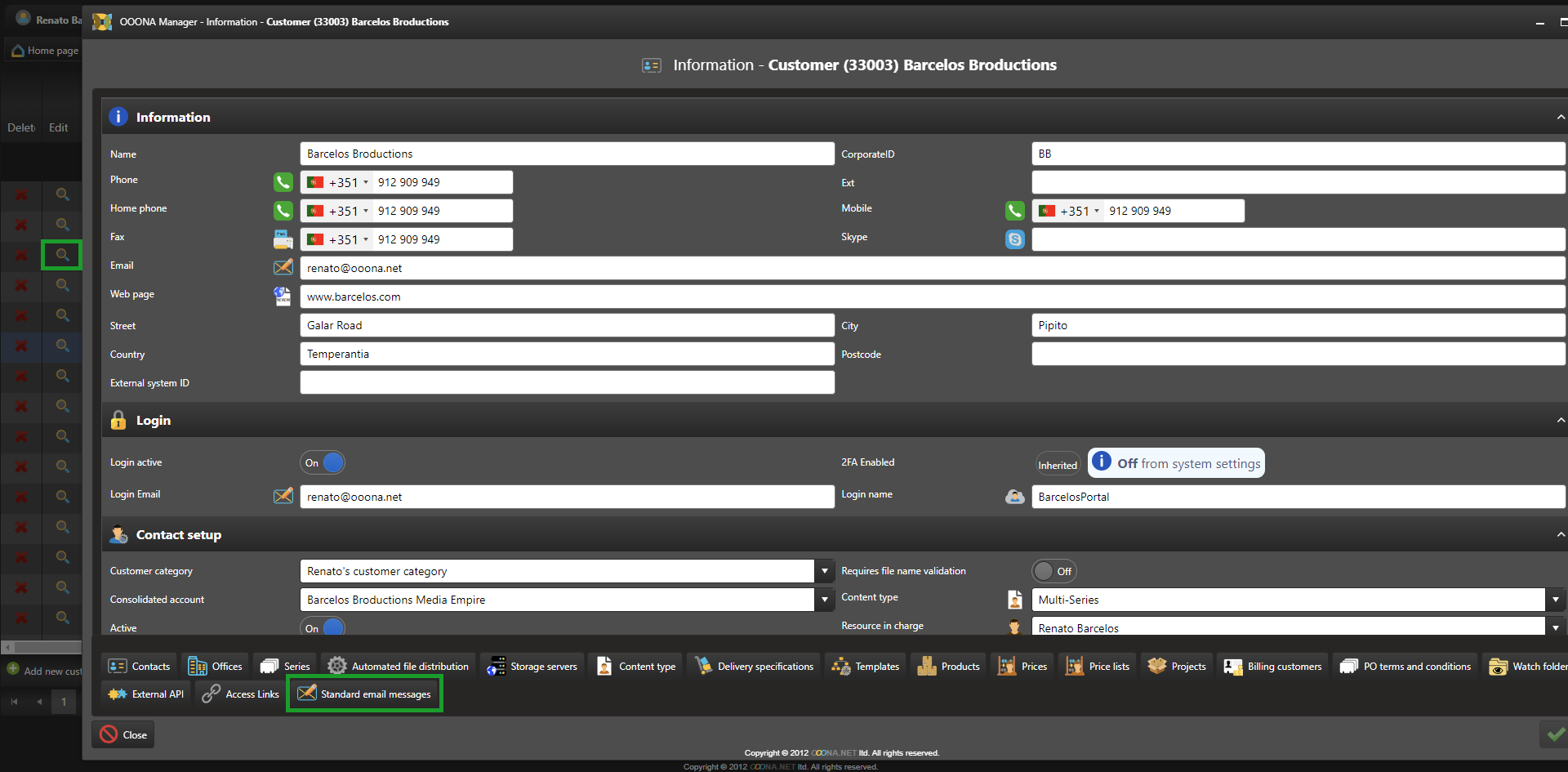Open the Billing customers section
Screen dimensions: 1568x772
(1273, 667)
